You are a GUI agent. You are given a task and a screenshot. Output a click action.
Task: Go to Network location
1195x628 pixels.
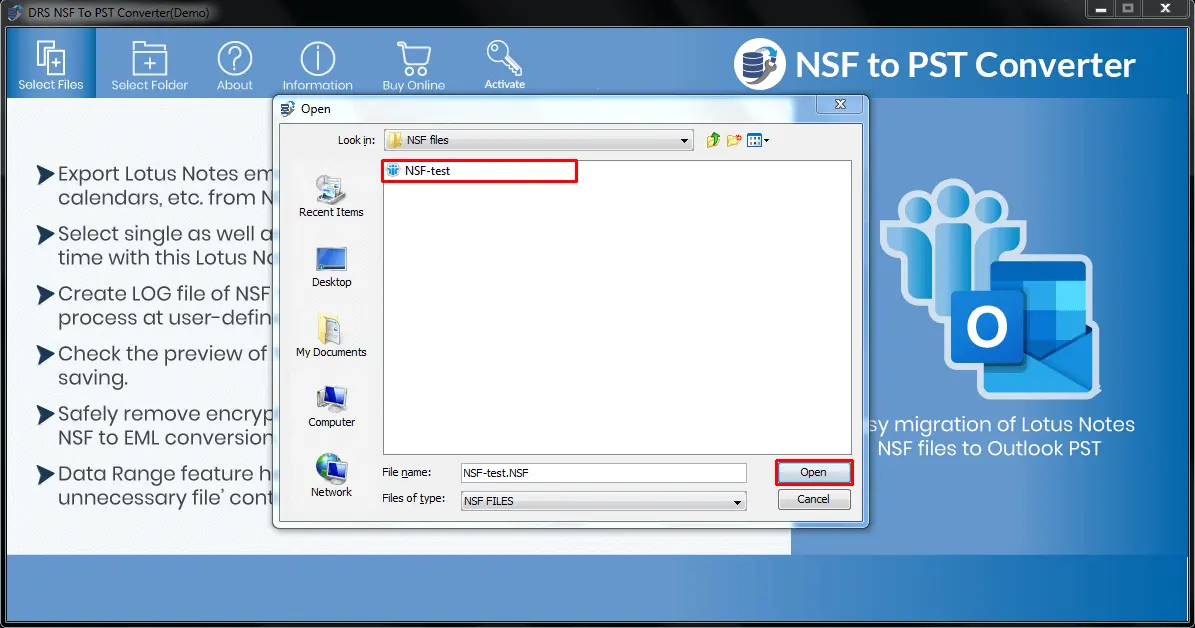click(332, 476)
